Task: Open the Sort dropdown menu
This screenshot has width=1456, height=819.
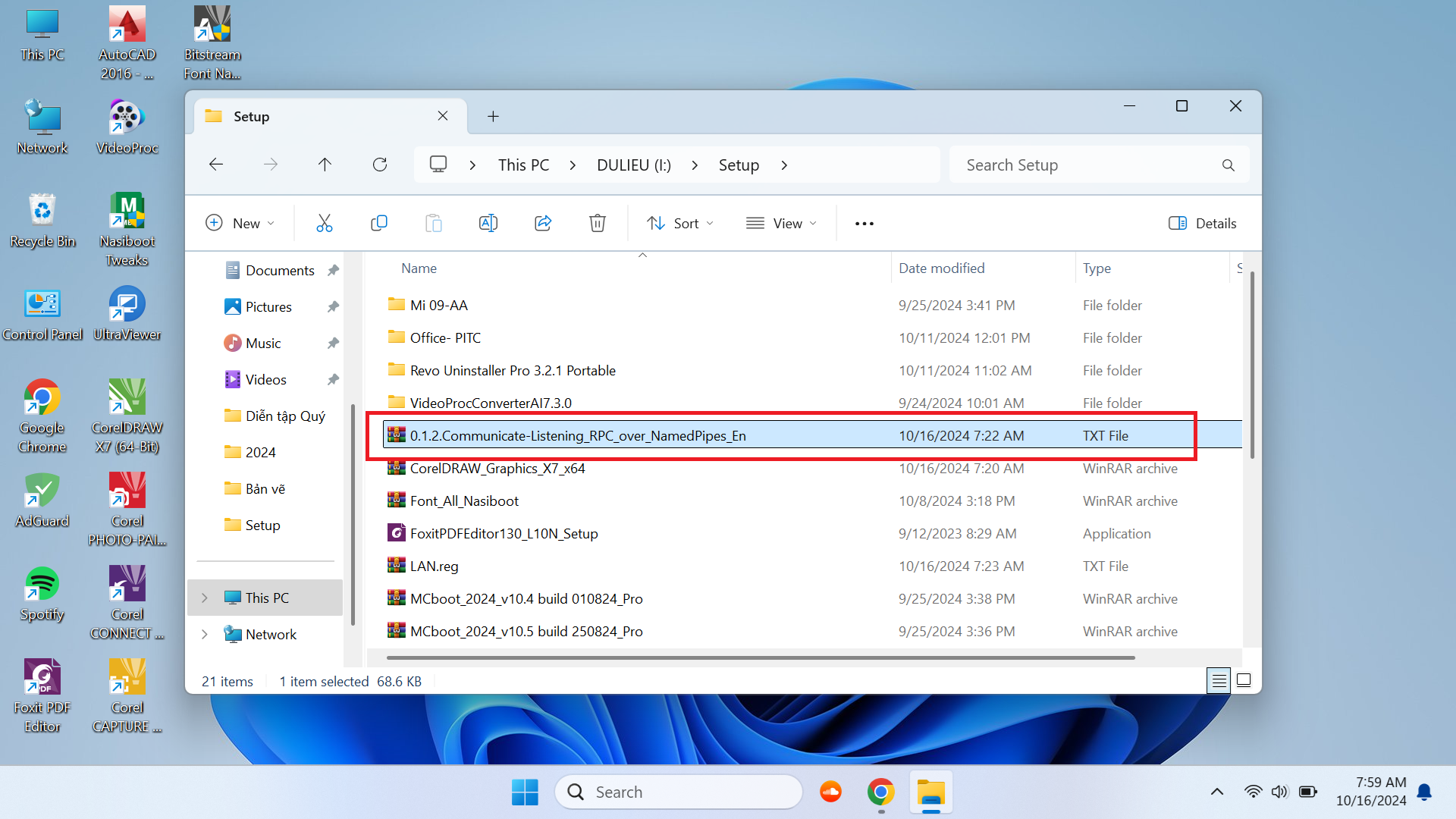Action: 680,223
